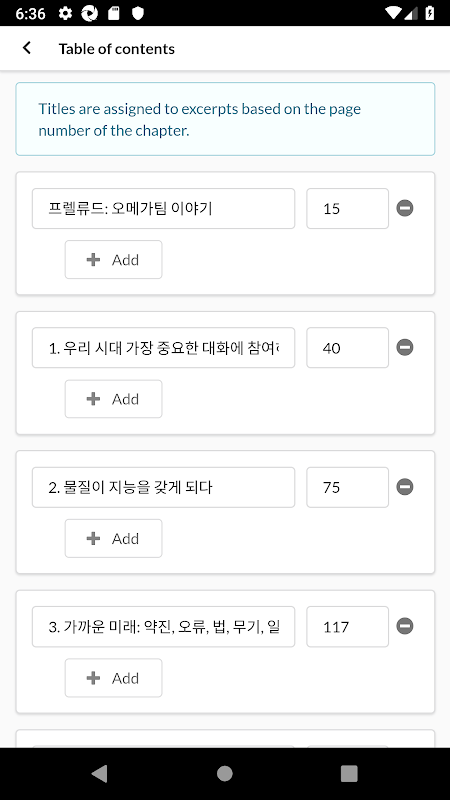Image resolution: width=450 pixels, height=800 pixels.
Task: Edit the chapter 1 title field
Action: coord(163,348)
